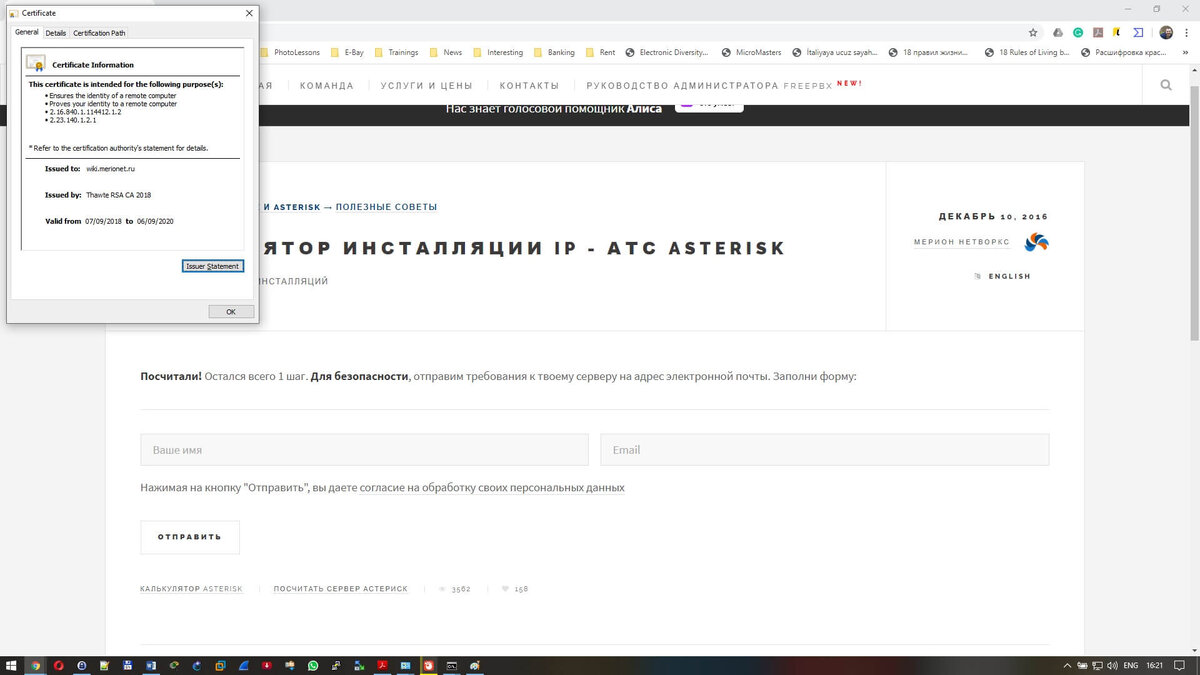Open the MicroMasters bookmark
The image size is (1200, 675).
tap(750, 52)
